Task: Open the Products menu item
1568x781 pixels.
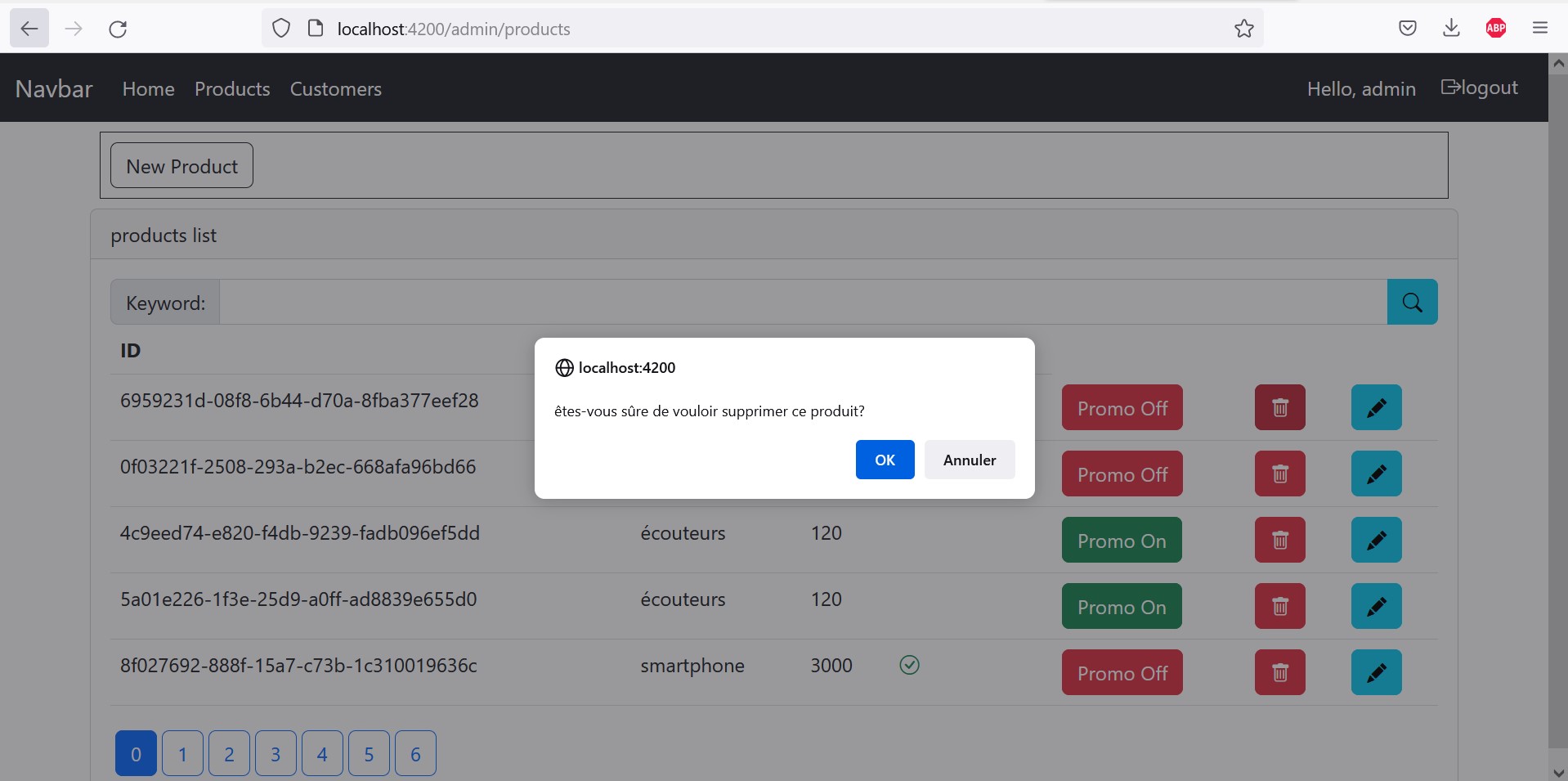Action: 231,88
